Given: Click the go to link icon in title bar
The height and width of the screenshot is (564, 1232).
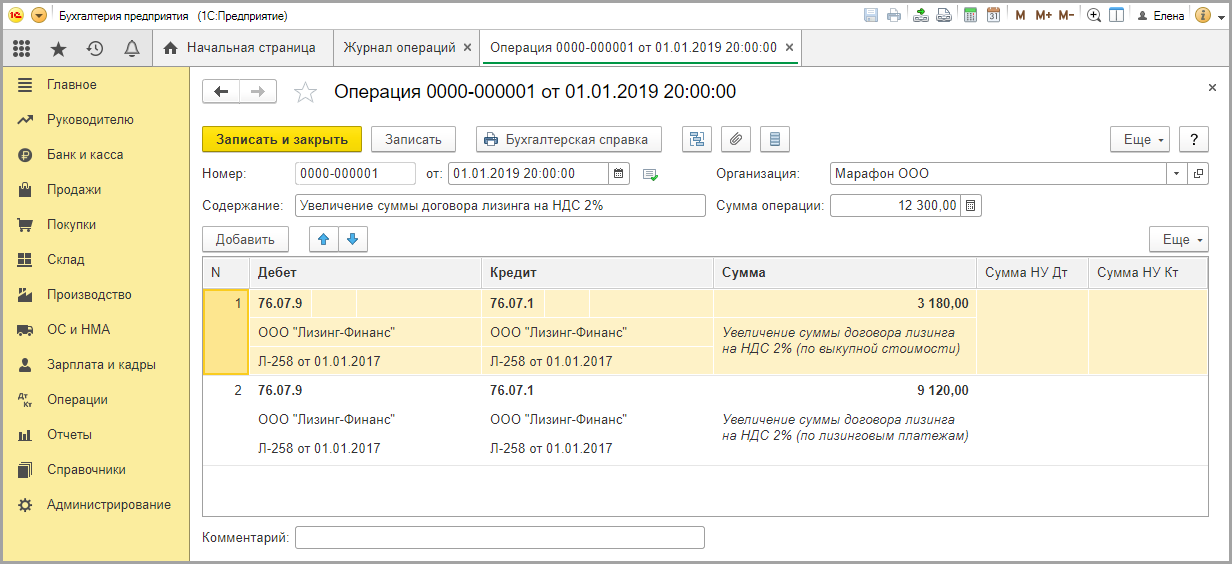Looking at the screenshot, I should click(943, 15).
